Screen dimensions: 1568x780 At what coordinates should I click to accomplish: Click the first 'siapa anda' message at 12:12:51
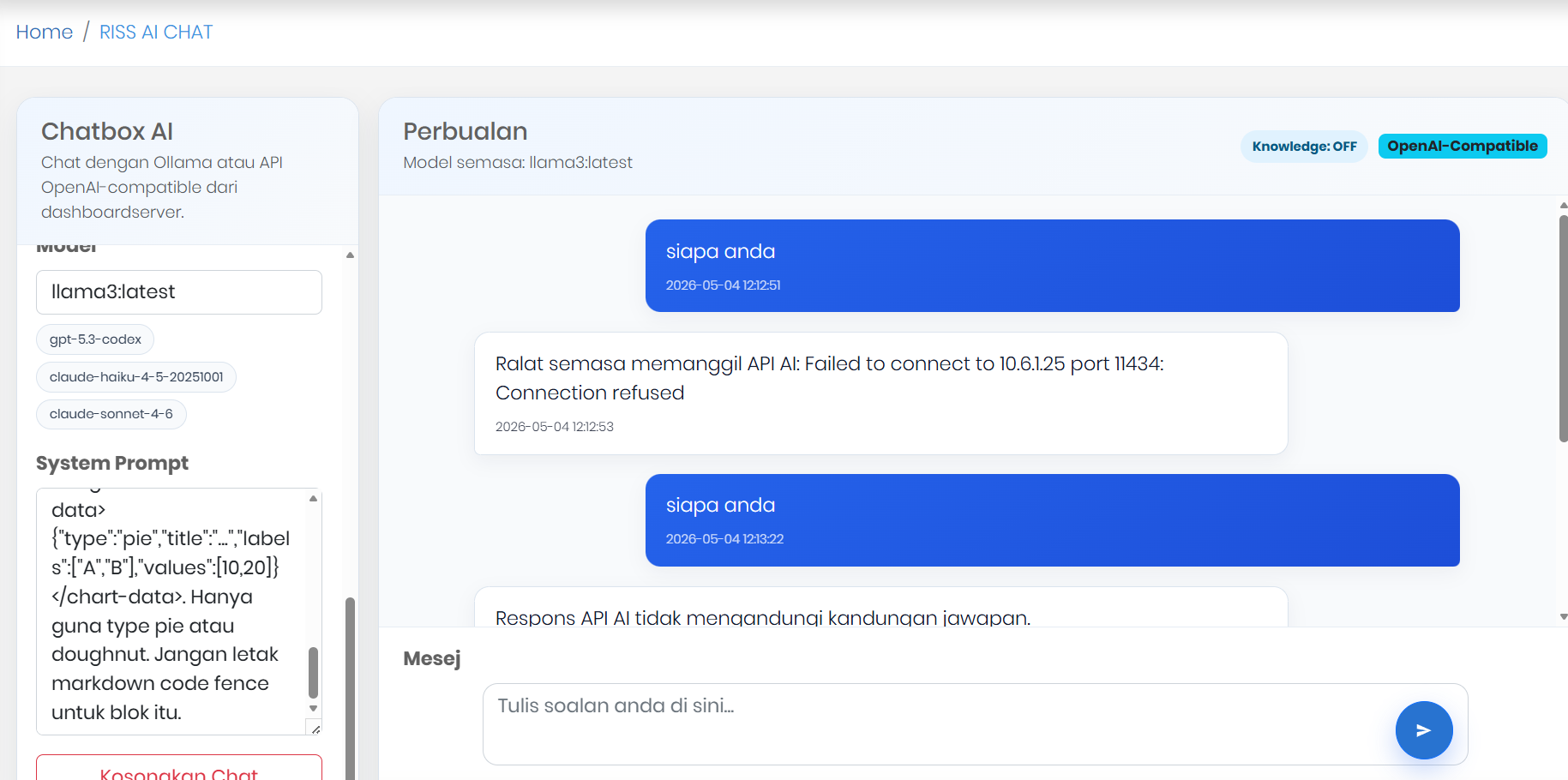click(1052, 266)
